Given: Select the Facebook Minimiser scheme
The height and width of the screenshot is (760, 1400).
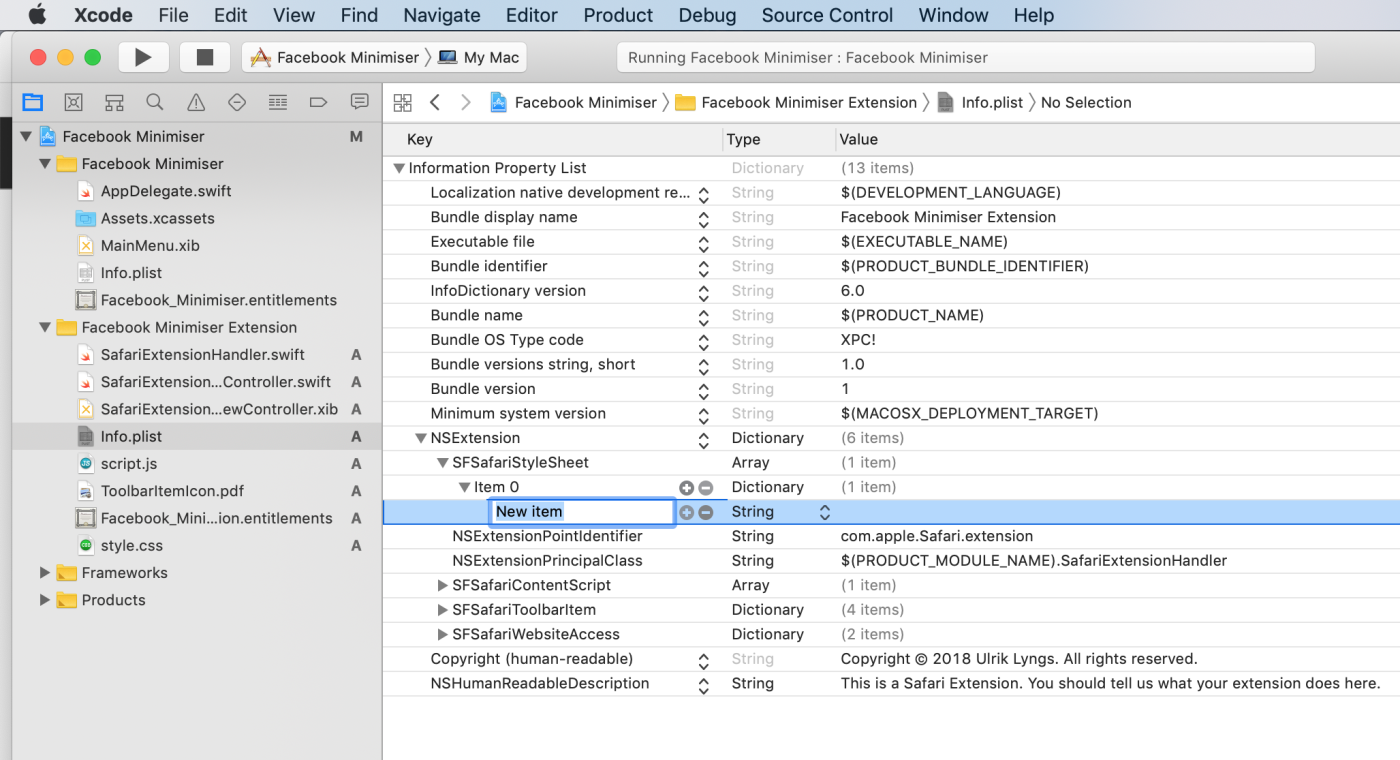Looking at the screenshot, I should 336,57.
